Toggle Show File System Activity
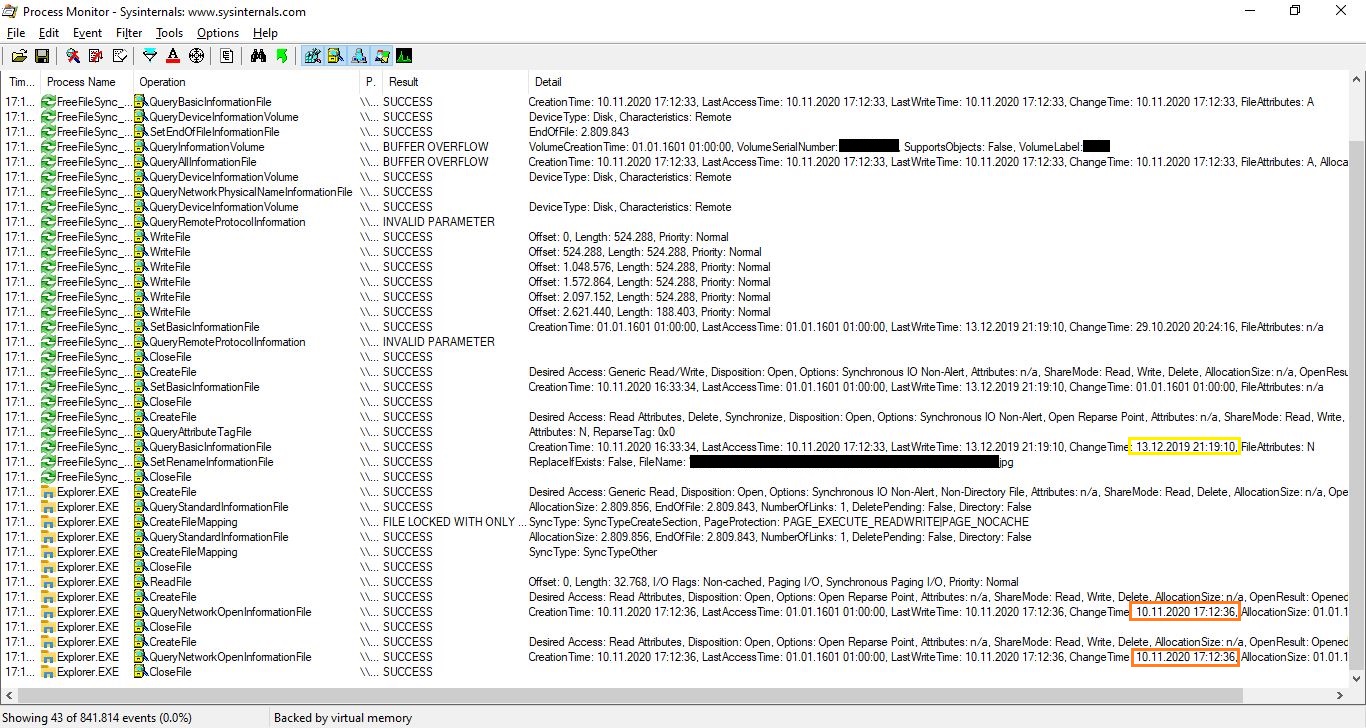The height and width of the screenshot is (728, 1366). click(x=335, y=56)
